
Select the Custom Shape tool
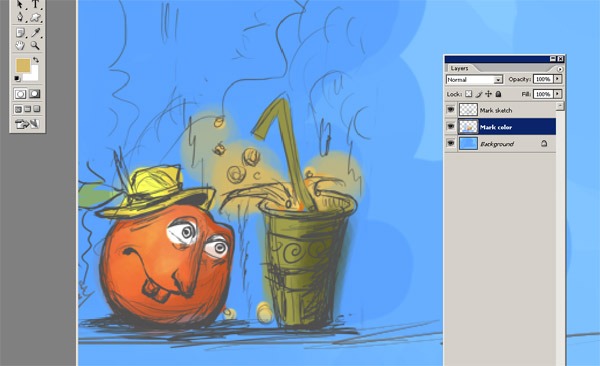coord(35,17)
